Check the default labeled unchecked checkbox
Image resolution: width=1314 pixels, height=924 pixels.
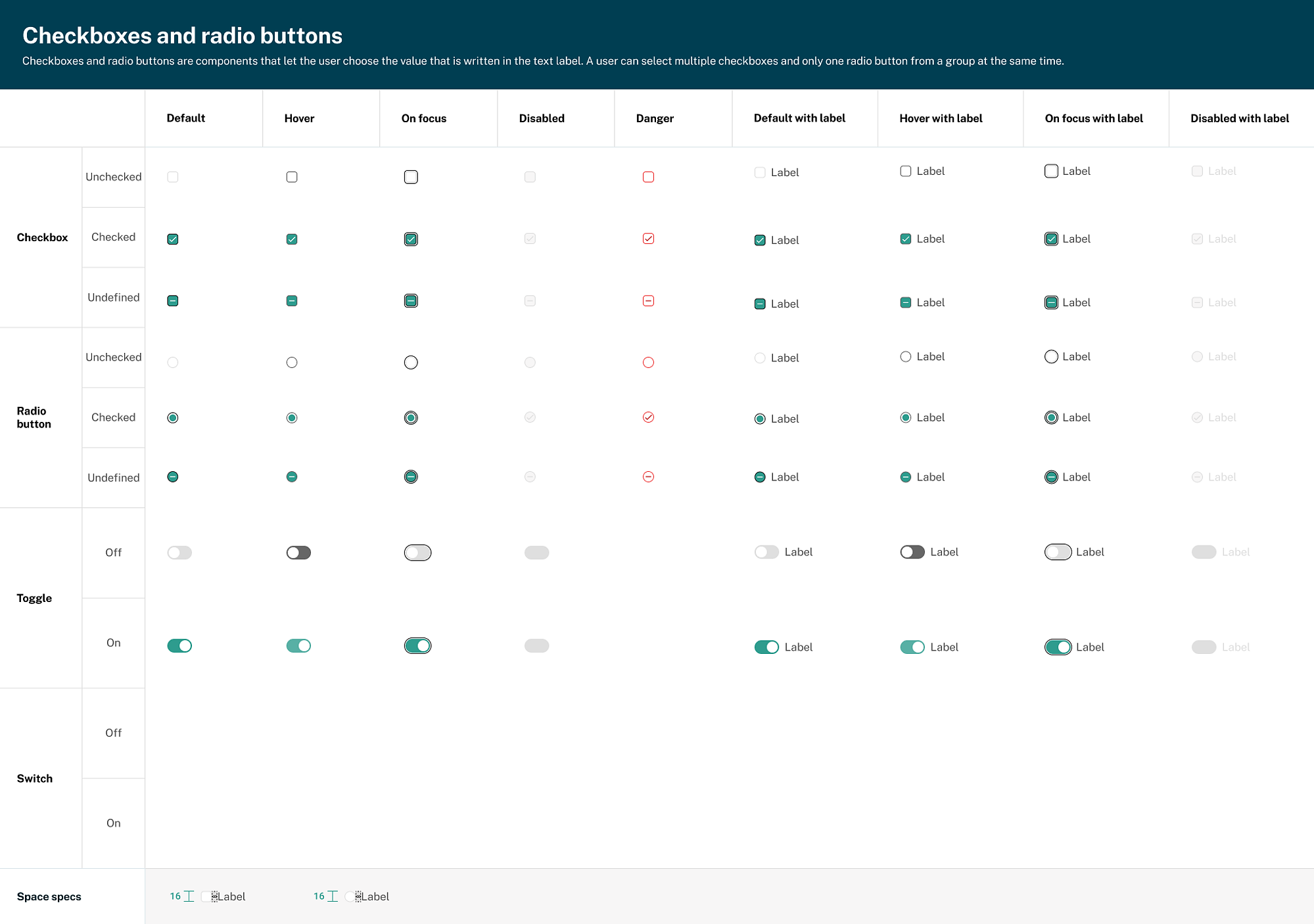point(760,173)
